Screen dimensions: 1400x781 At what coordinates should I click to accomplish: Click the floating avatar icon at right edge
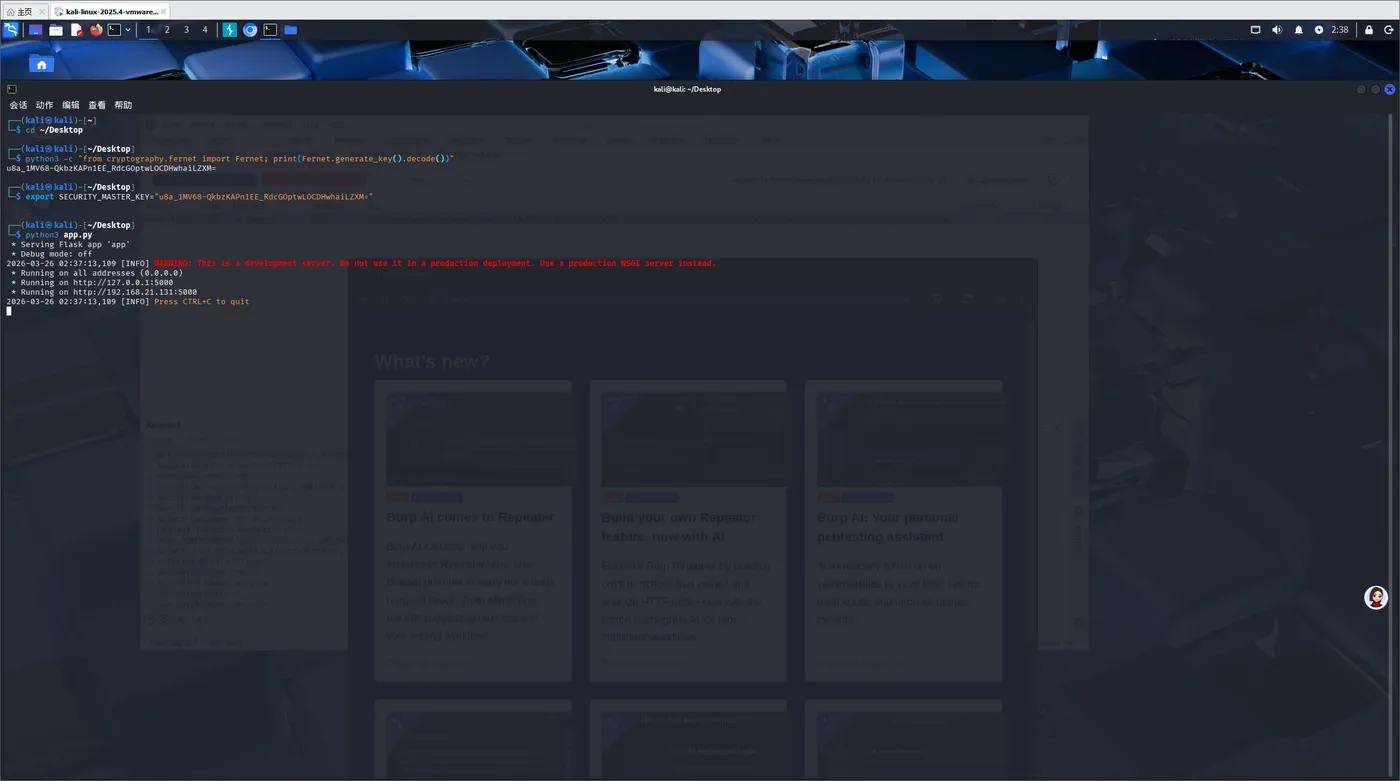1376,598
